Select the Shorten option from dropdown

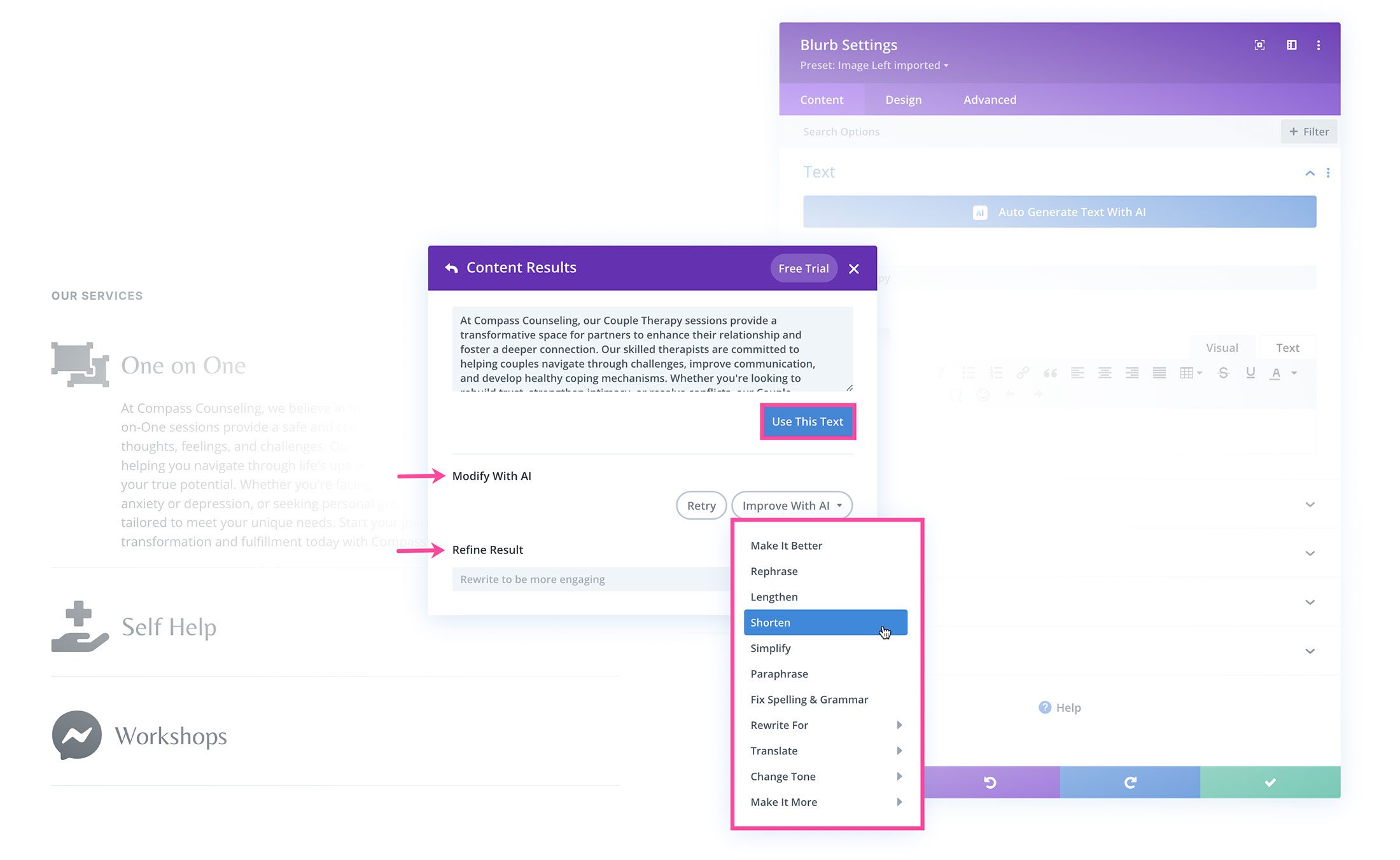click(820, 622)
